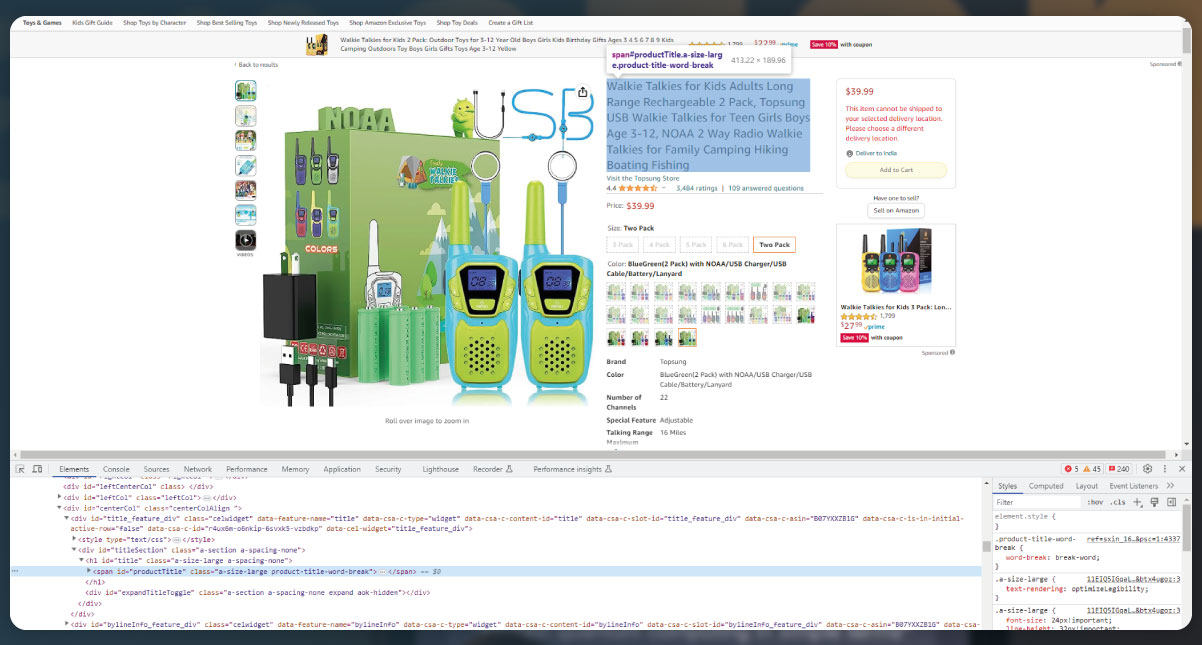Open the Performance tab
Image resolution: width=1202 pixels, height=645 pixels.
(x=246, y=469)
